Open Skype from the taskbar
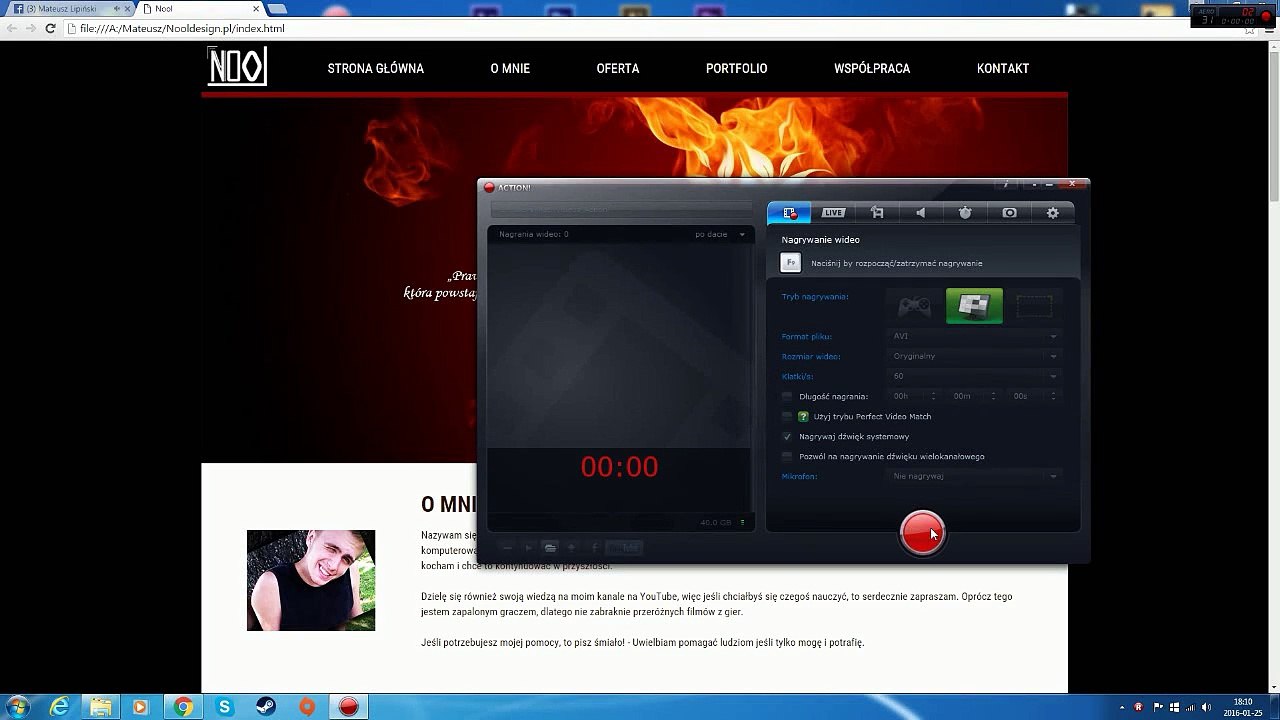 click(x=224, y=707)
